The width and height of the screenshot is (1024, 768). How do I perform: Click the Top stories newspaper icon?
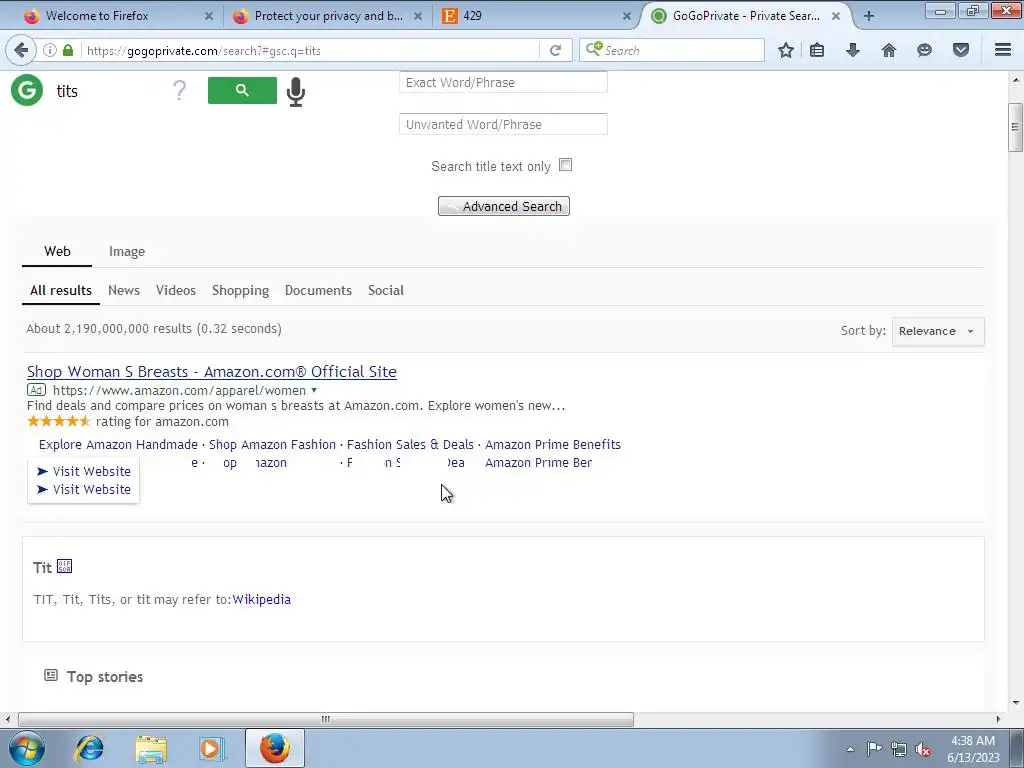[x=51, y=675]
